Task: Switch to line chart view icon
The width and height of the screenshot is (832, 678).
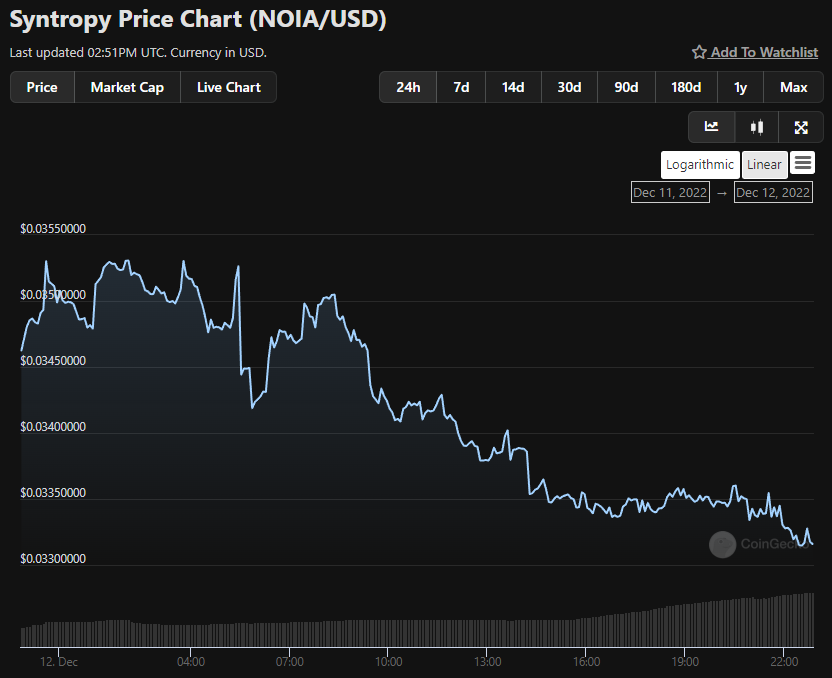Action: (x=711, y=127)
